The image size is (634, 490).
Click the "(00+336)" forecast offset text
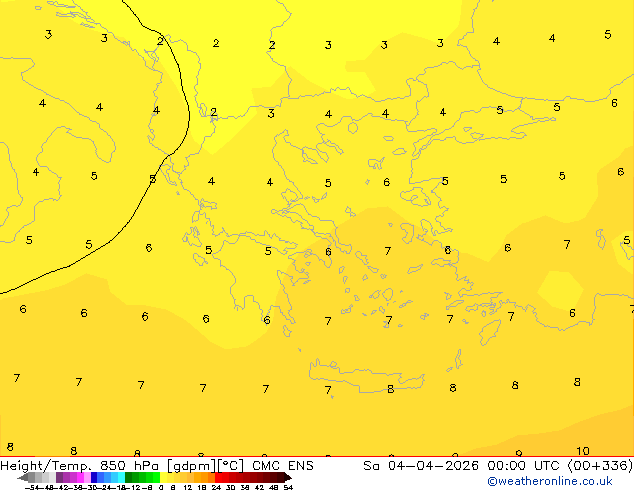pos(600,466)
